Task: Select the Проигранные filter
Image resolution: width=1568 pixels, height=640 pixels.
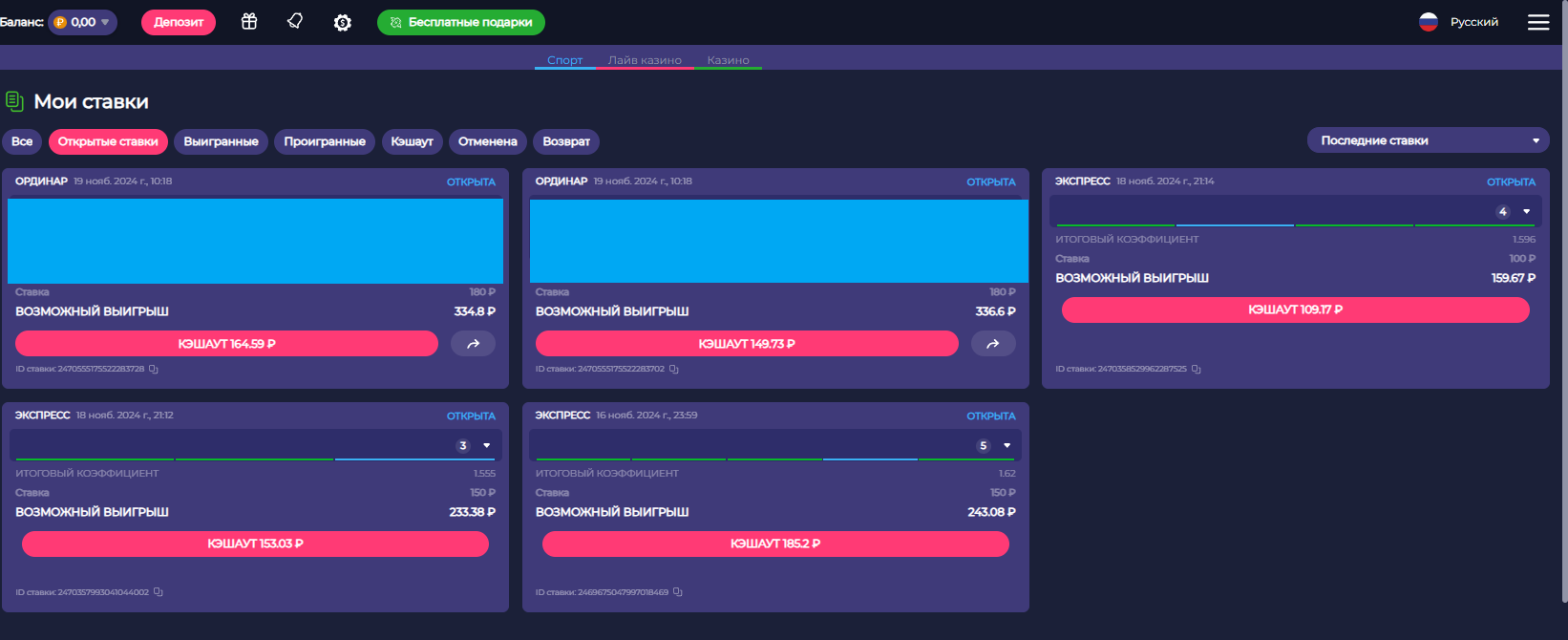Action: 325,141
